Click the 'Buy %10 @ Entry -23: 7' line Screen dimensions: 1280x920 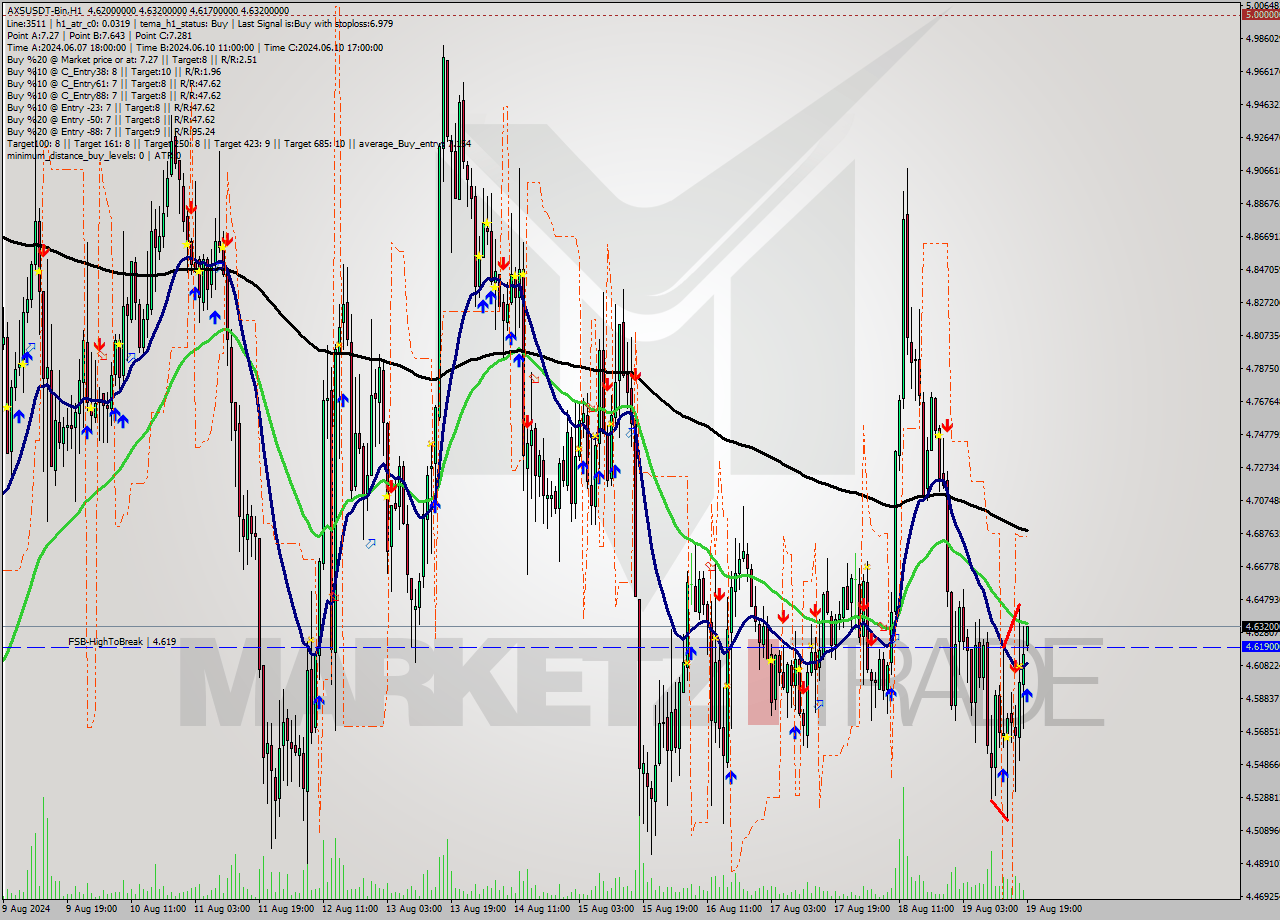pos(110,107)
